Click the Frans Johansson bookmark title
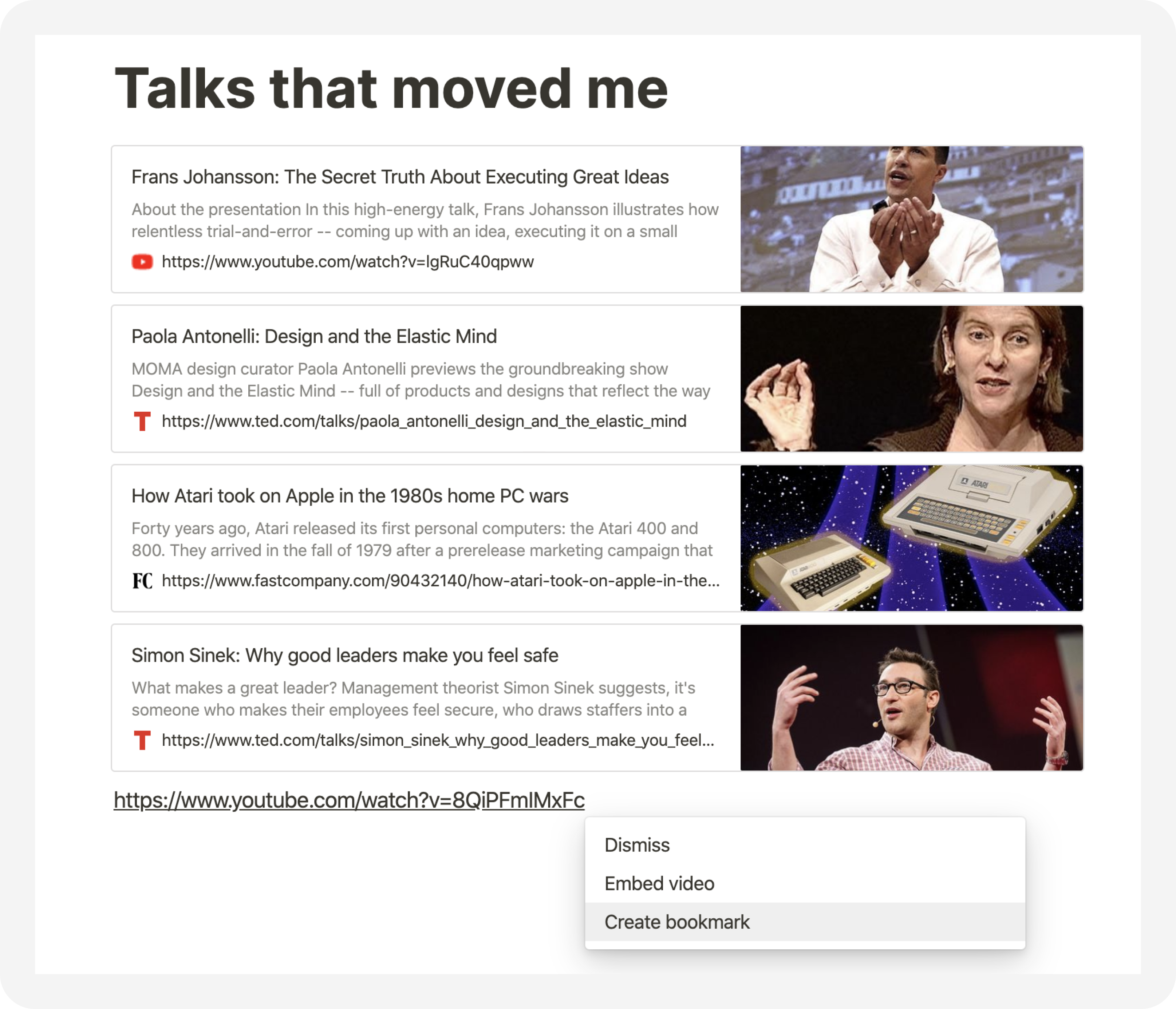This screenshot has height=1009, width=1176. point(400,177)
